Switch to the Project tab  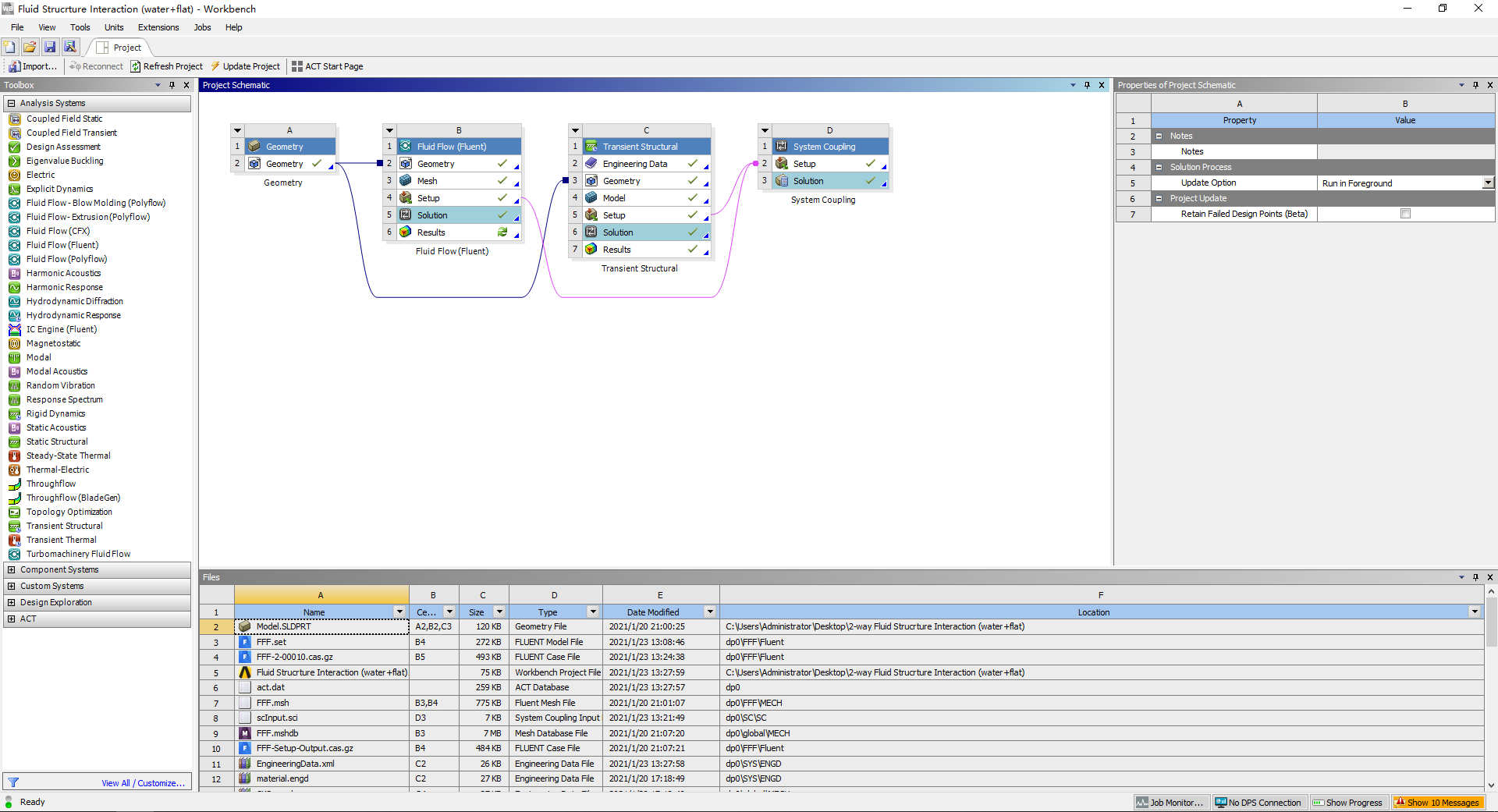click(119, 48)
